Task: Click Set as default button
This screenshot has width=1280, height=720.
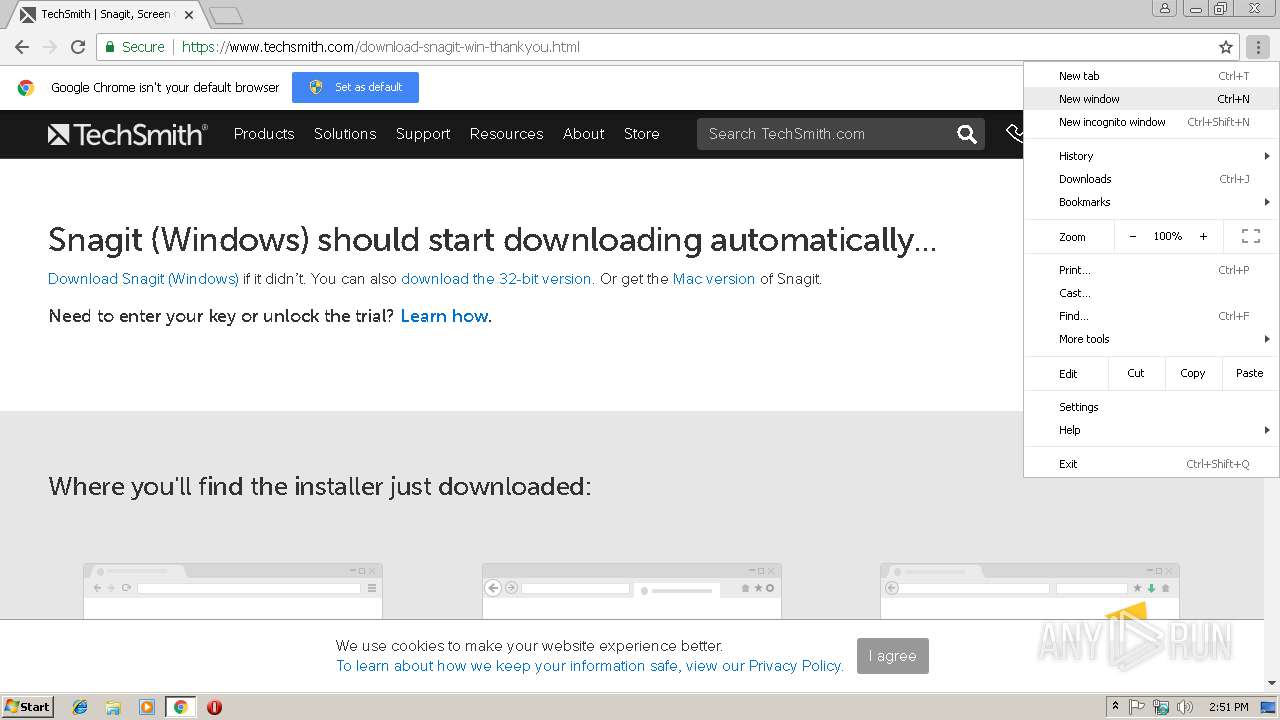Action: (x=355, y=87)
